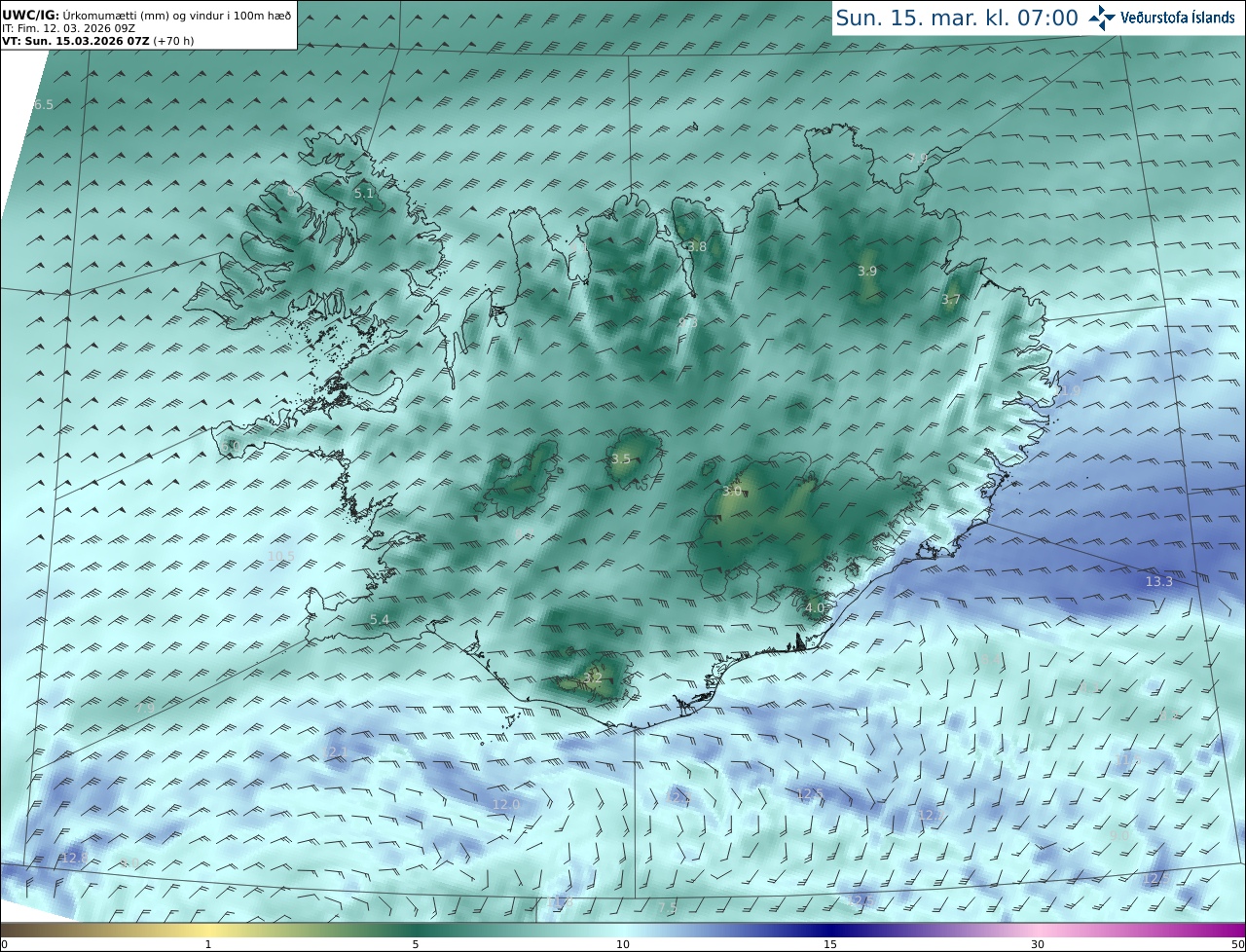Select the 'UWC/IG: Úrkomumætti (mm)' title line
Screen dimensions: 1246x952
(x=147, y=16)
